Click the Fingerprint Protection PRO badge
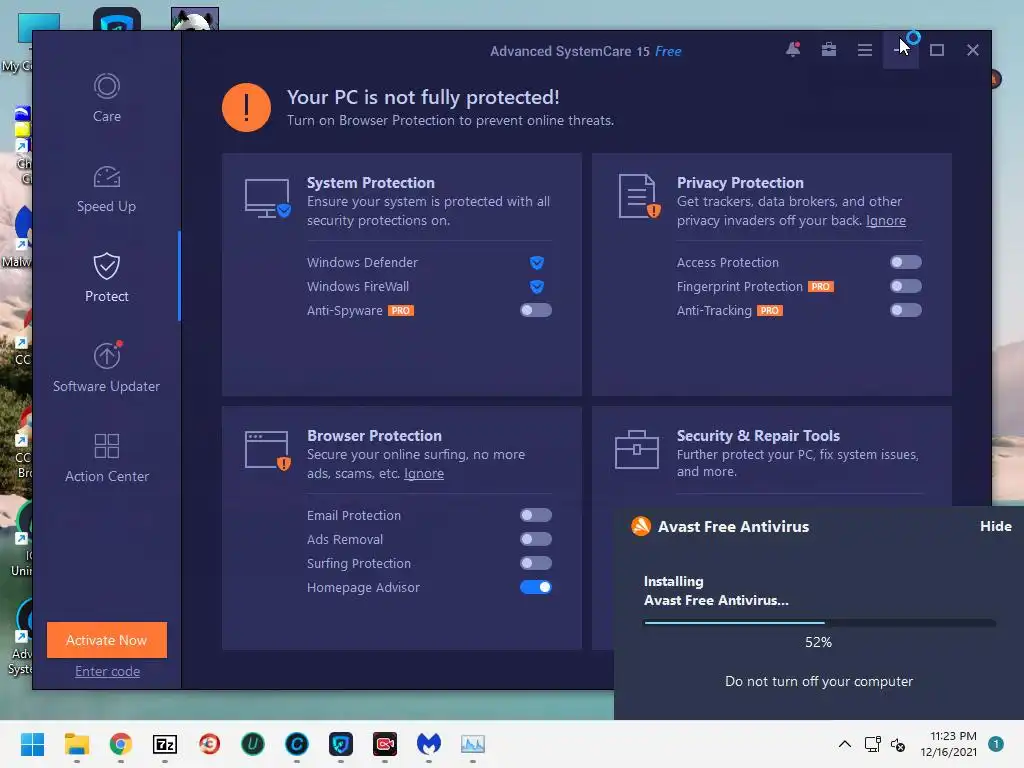 (821, 287)
